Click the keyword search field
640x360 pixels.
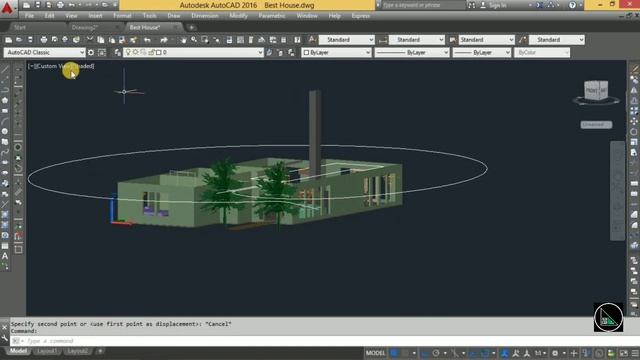pyautogui.click(x=423, y=5)
